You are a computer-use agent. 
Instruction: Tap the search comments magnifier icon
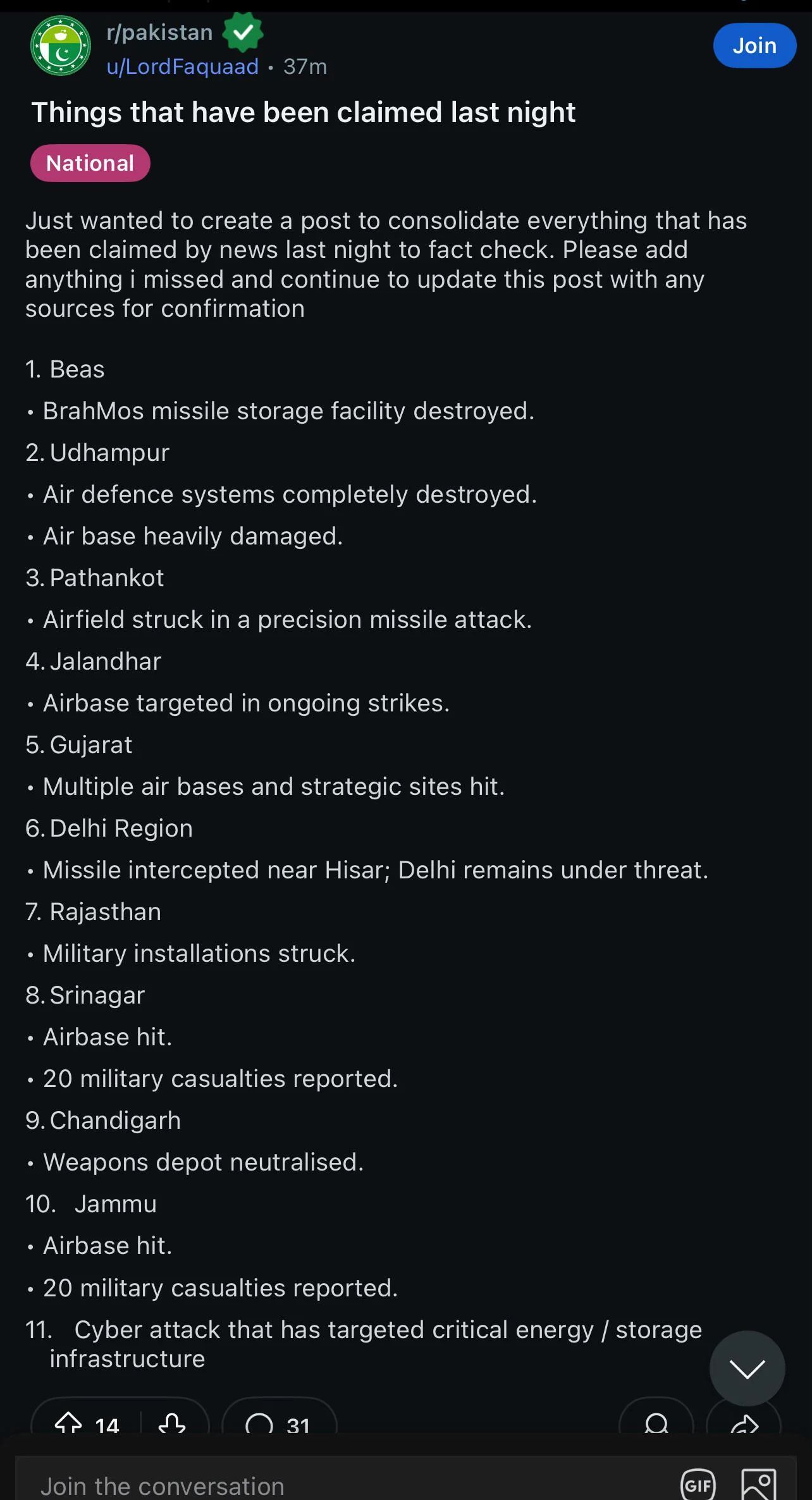[656, 1424]
